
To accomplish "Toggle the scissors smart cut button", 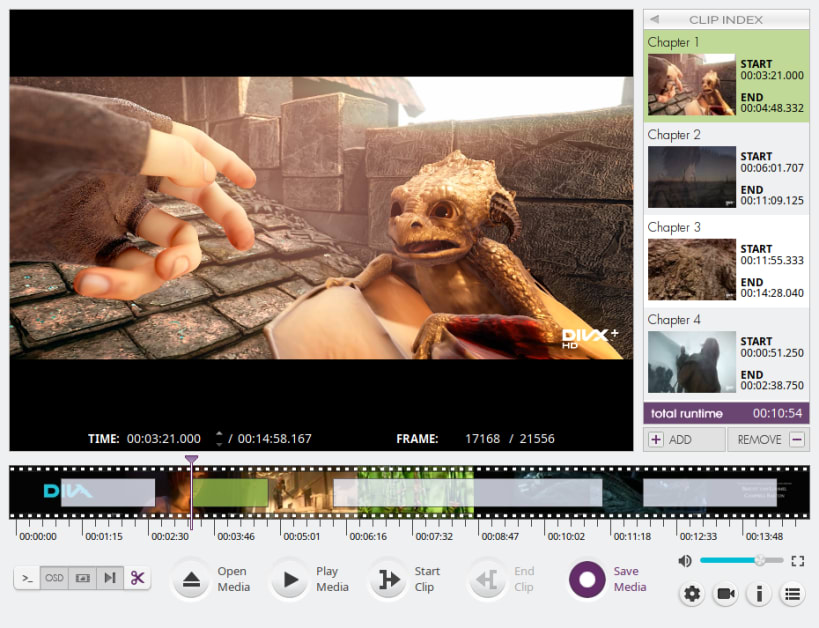I will click(137, 578).
